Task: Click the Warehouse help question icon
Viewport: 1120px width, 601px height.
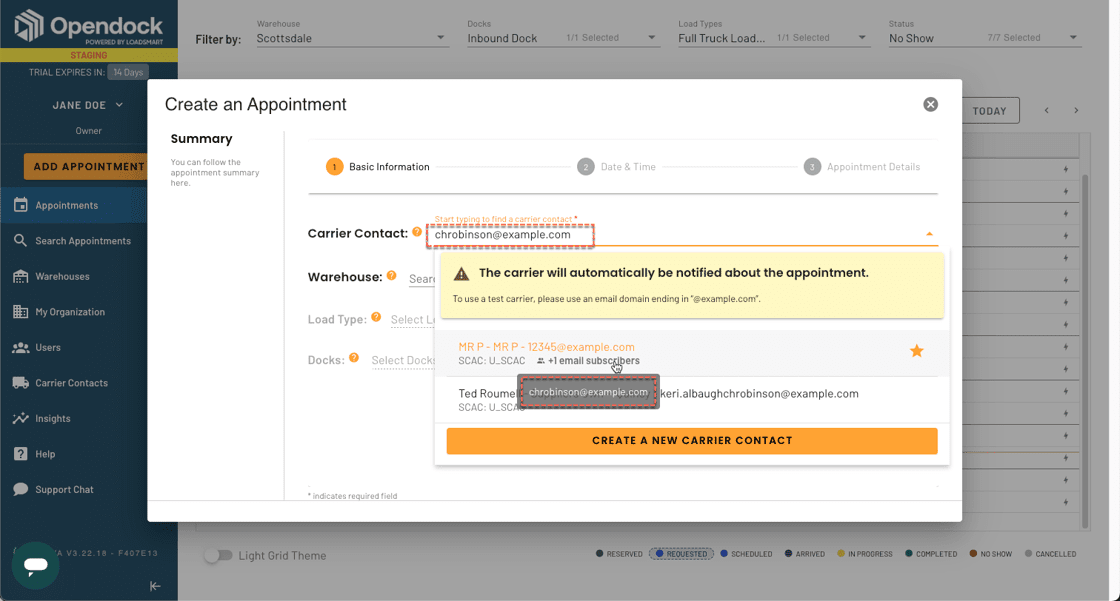Action: click(x=392, y=276)
